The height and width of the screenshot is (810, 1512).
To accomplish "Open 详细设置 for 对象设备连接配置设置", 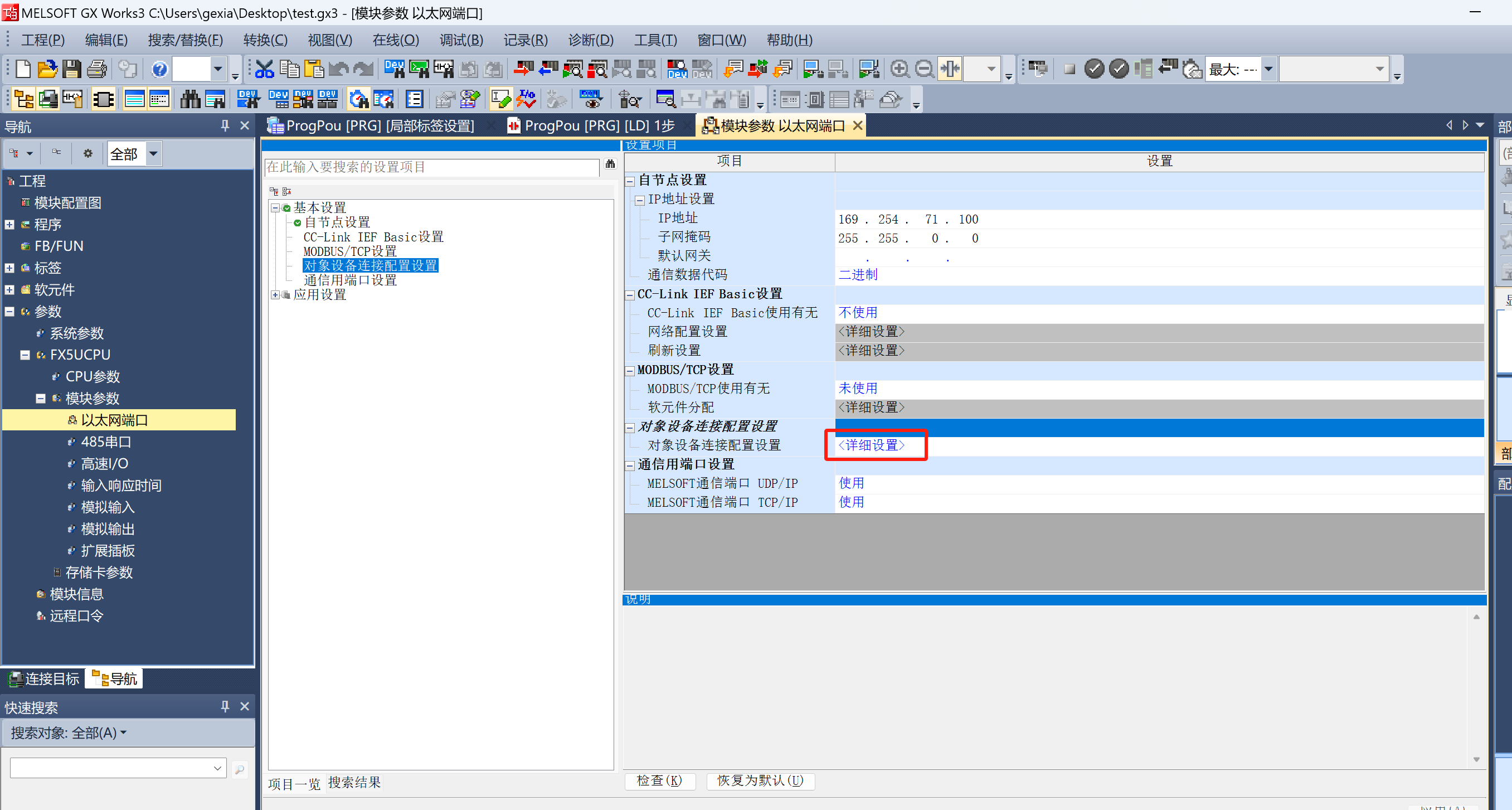I will pyautogui.click(x=872, y=445).
